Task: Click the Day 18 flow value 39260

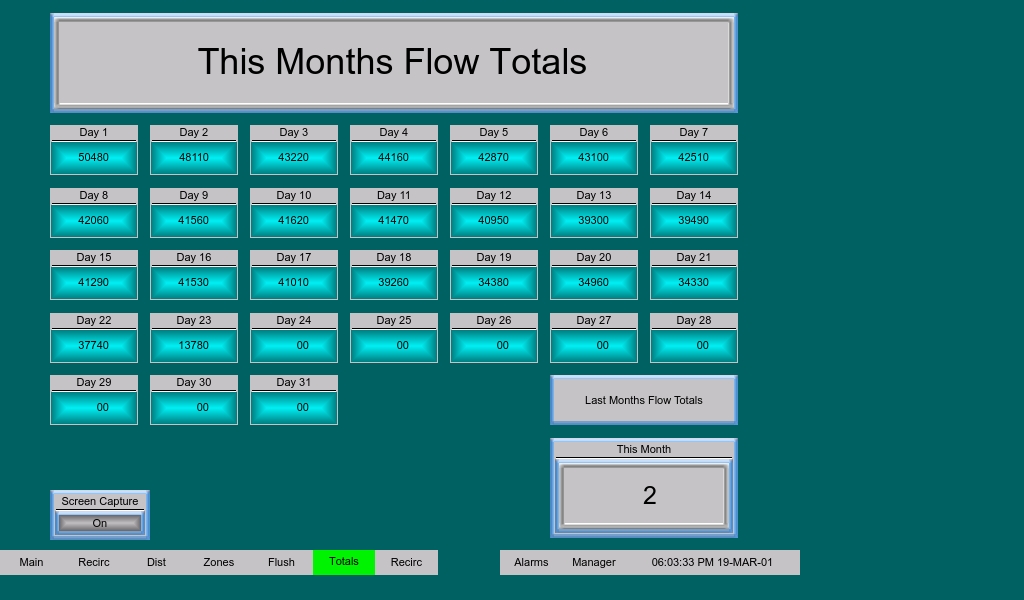Action: click(x=394, y=283)
